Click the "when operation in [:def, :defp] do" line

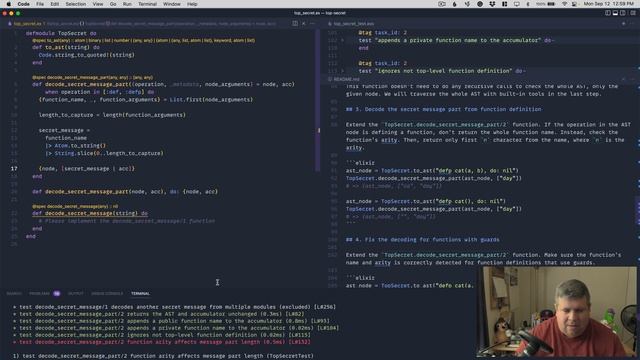tap(100, 92)
